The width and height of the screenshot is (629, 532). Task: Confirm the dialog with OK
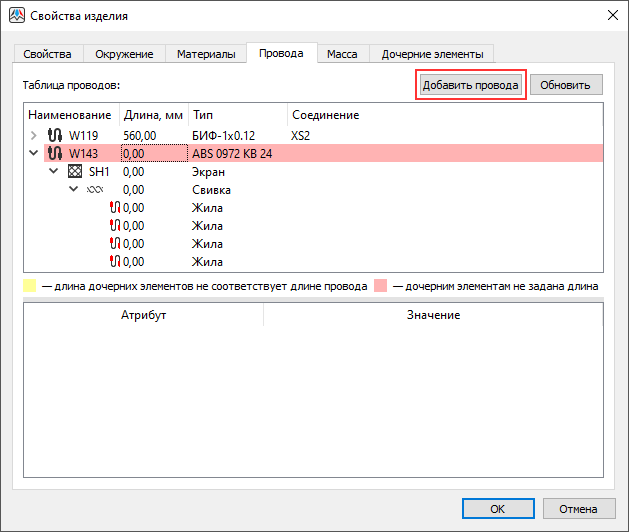point(497,508)
